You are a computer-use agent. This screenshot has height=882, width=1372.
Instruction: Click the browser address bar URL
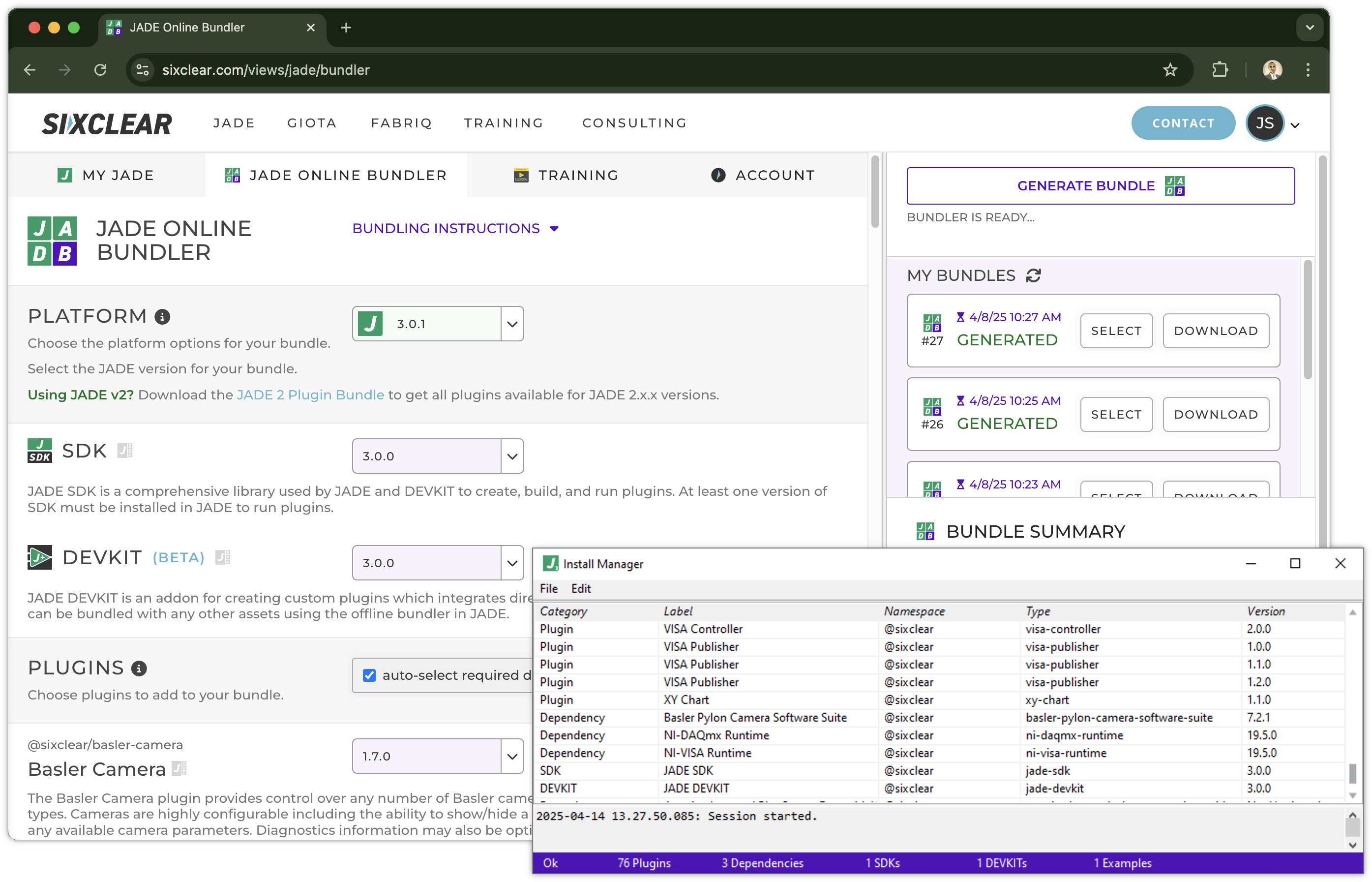coord(266,70)
